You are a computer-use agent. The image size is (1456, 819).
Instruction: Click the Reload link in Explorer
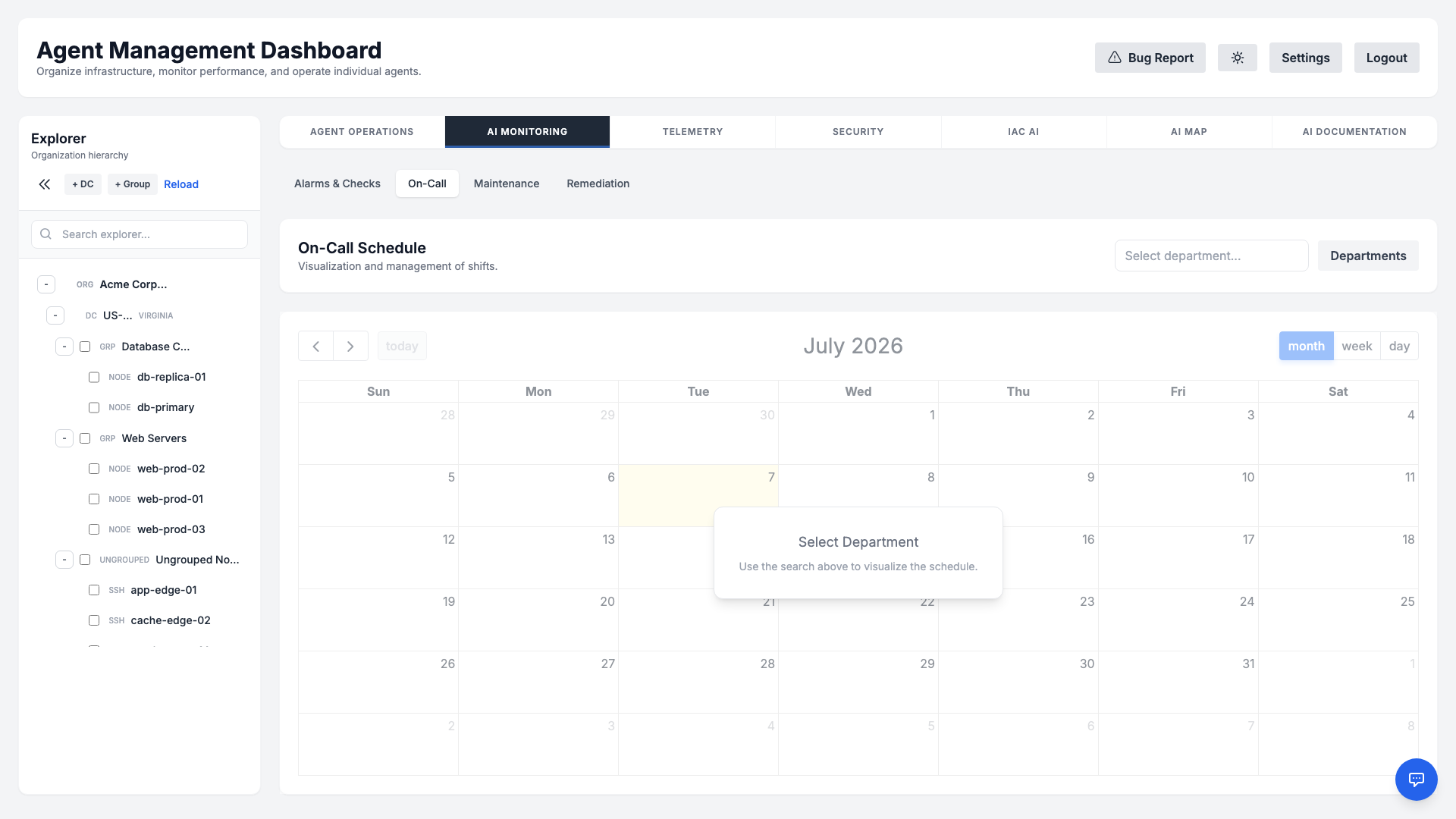(181, 184)
